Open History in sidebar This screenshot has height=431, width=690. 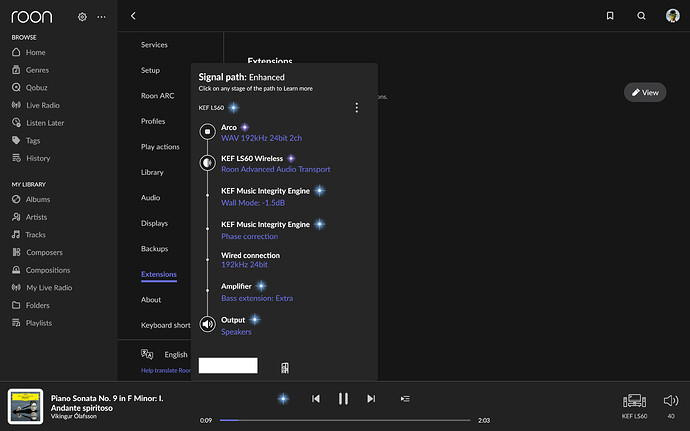(31, 158)
